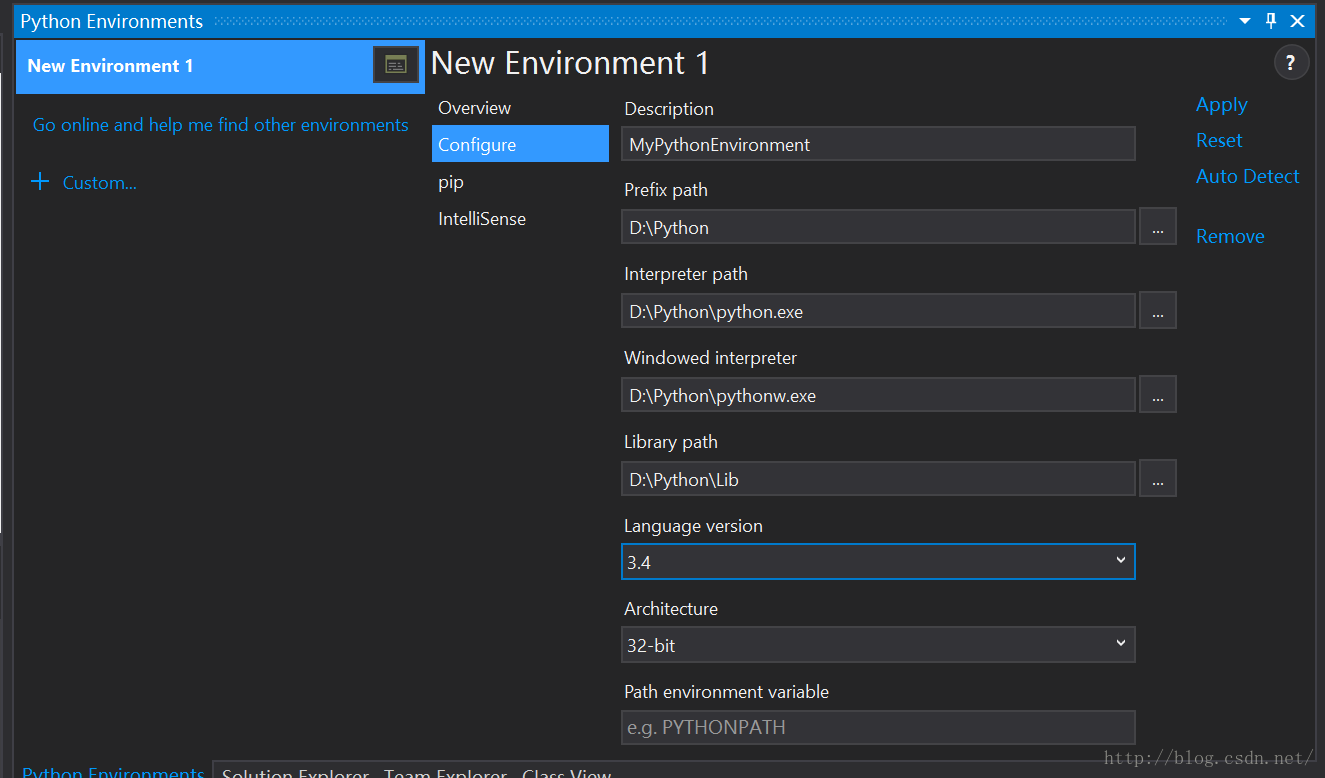
Task: Click the 'Python Environments' title bar text
Action: pyautogui.click(x=112, y=21)
